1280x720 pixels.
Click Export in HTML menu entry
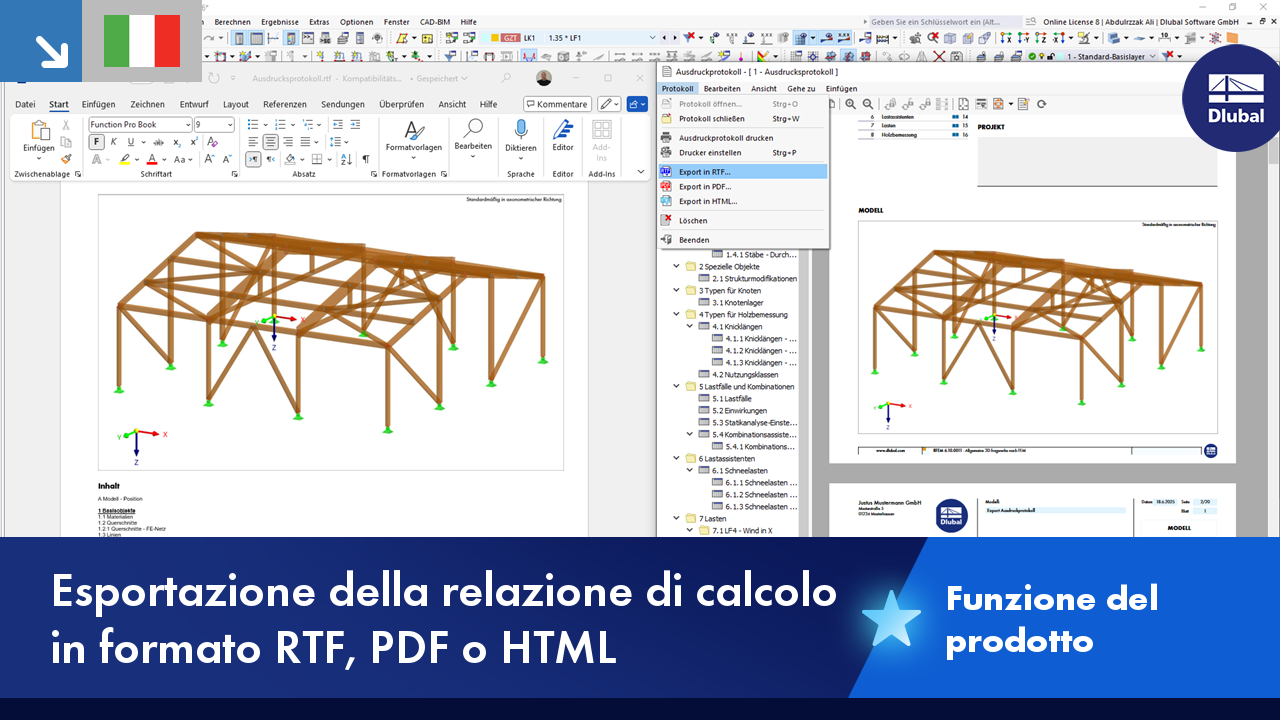pos(743,201)
